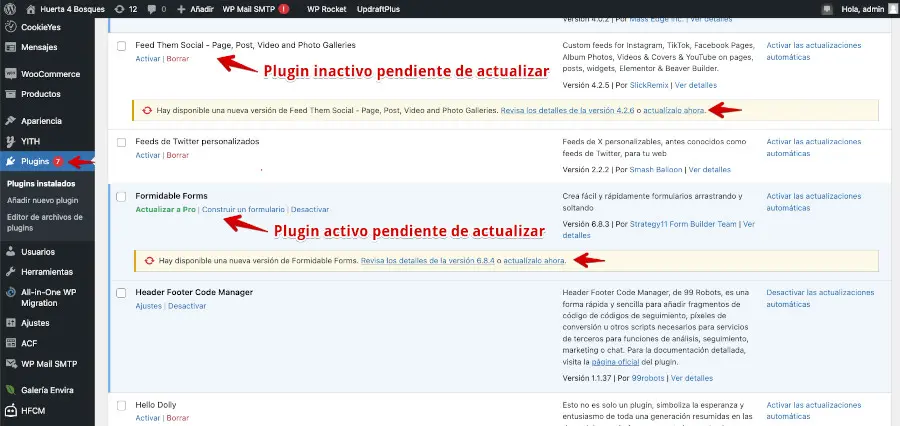The width and height of the screenshot is (900, 426).
Task: Open the 12 pending updates icon
Action: (119, 9)
